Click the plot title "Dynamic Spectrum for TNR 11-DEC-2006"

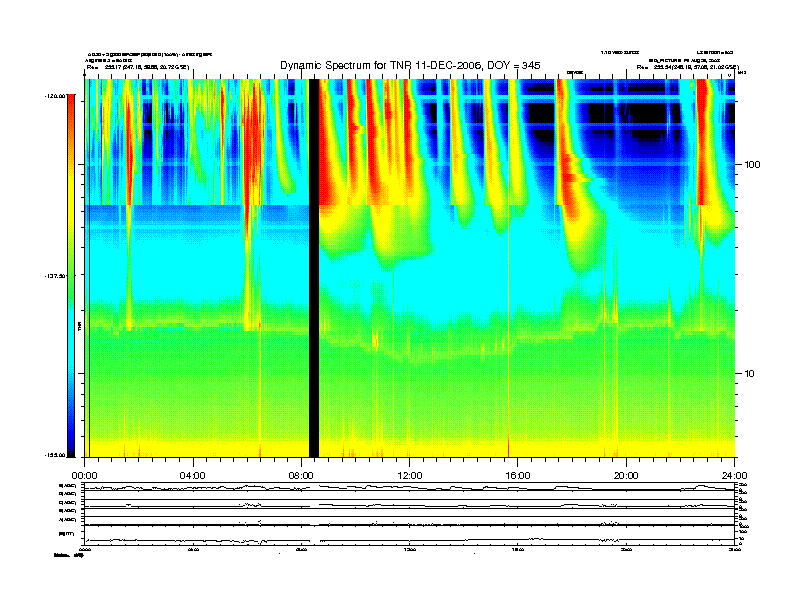[x=379, y=65]
